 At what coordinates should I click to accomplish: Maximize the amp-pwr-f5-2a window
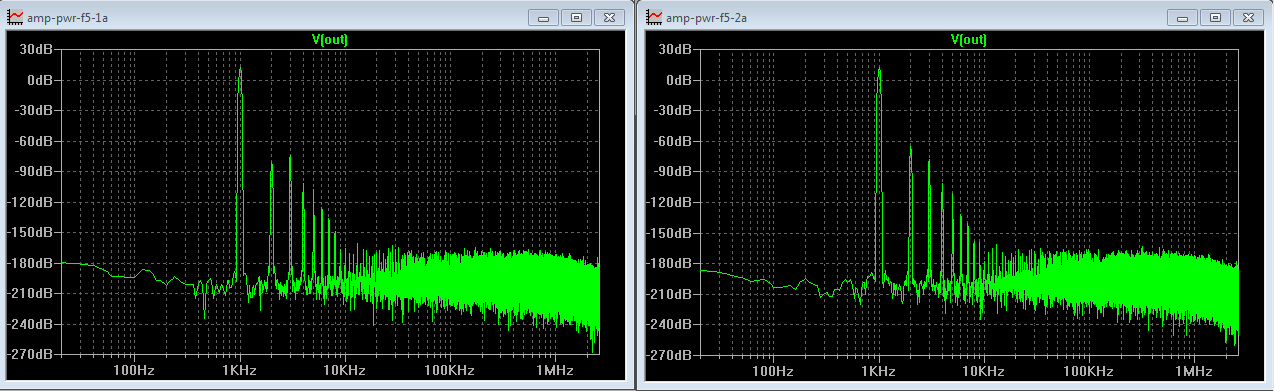click(x=1215, y=17)
